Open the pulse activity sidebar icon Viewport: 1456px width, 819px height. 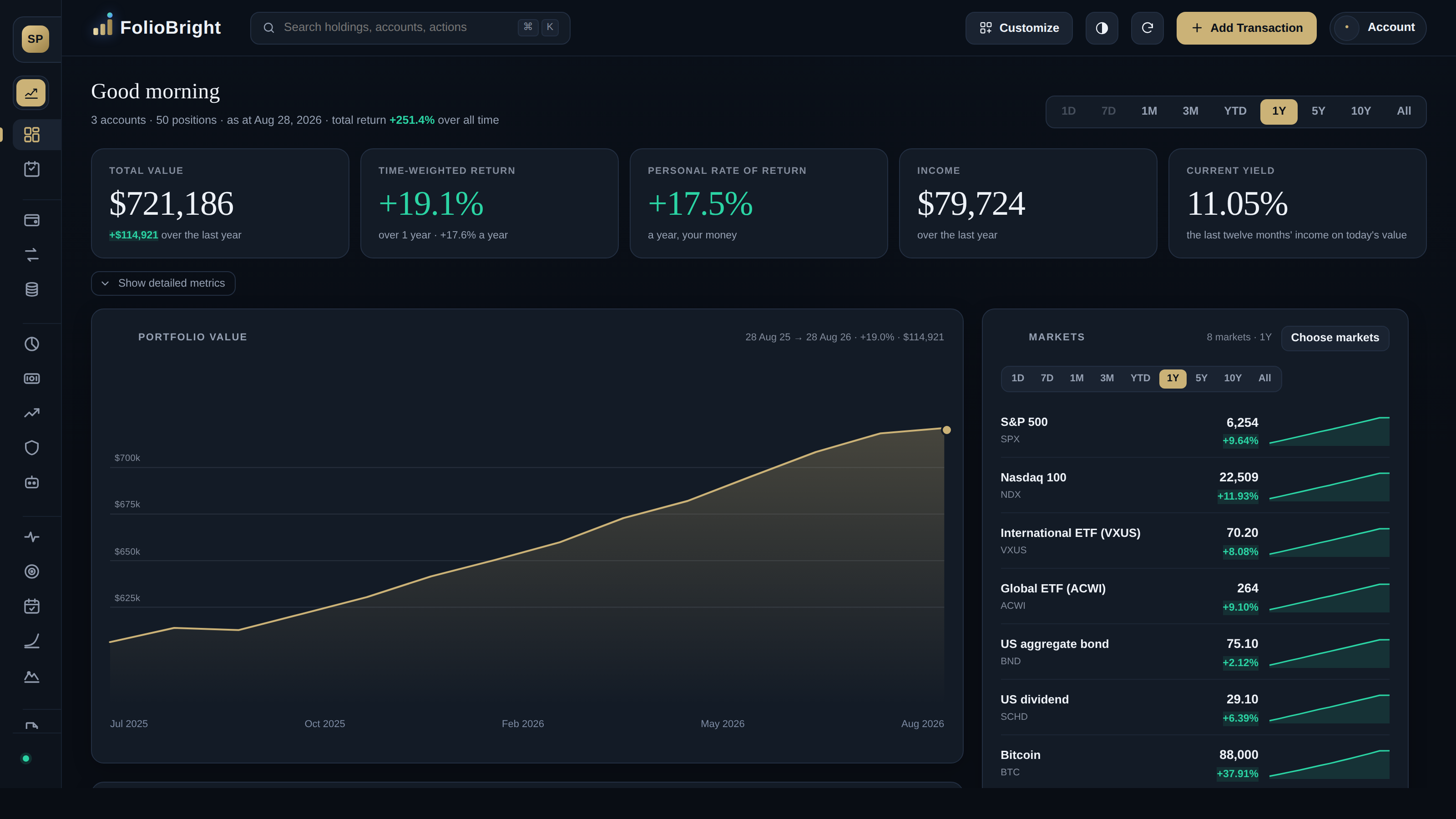(32, 537)
